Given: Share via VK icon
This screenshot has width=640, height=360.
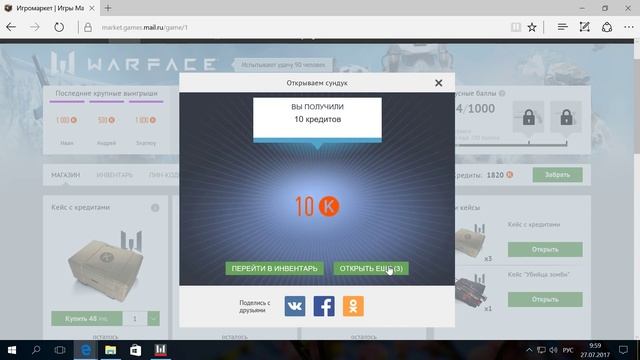Looking at the screenshot, I should [295, 306].
